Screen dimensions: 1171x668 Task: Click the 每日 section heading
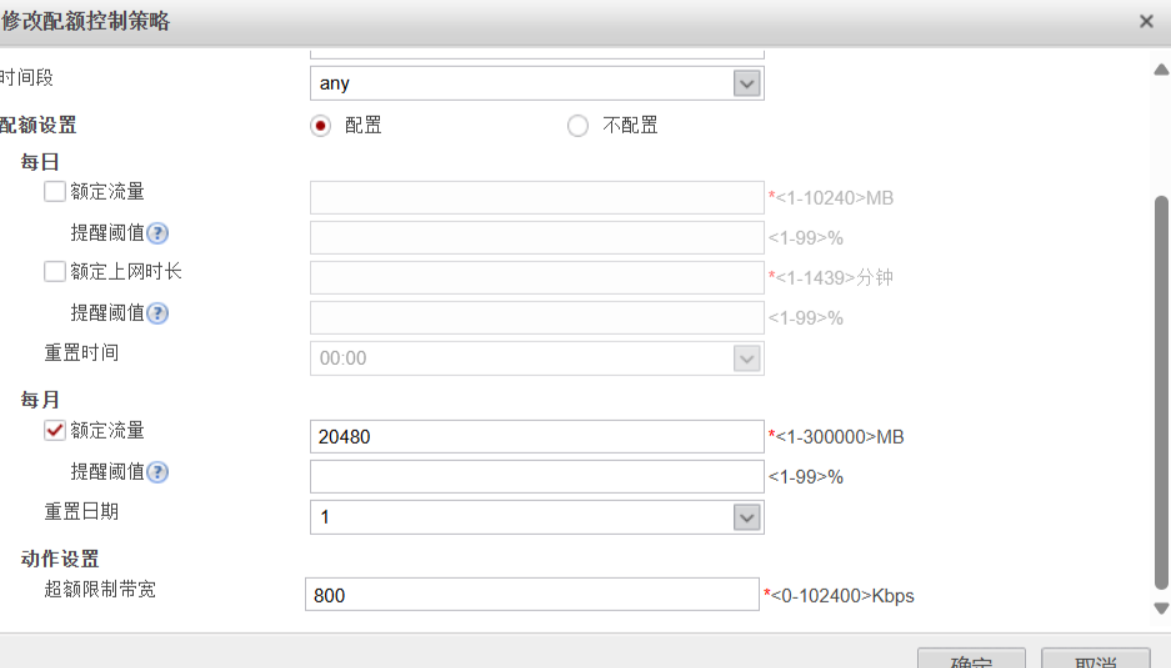coord(40,161)
